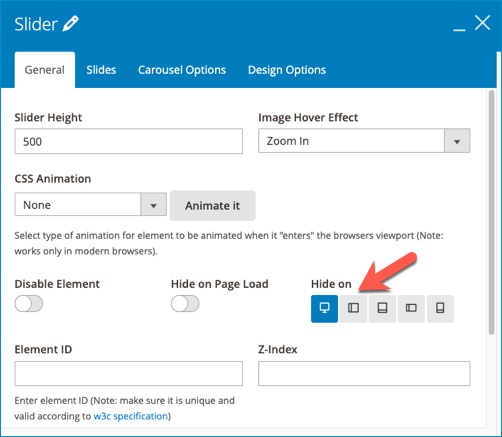Go to the Design Options tab

tap(287, 70)
